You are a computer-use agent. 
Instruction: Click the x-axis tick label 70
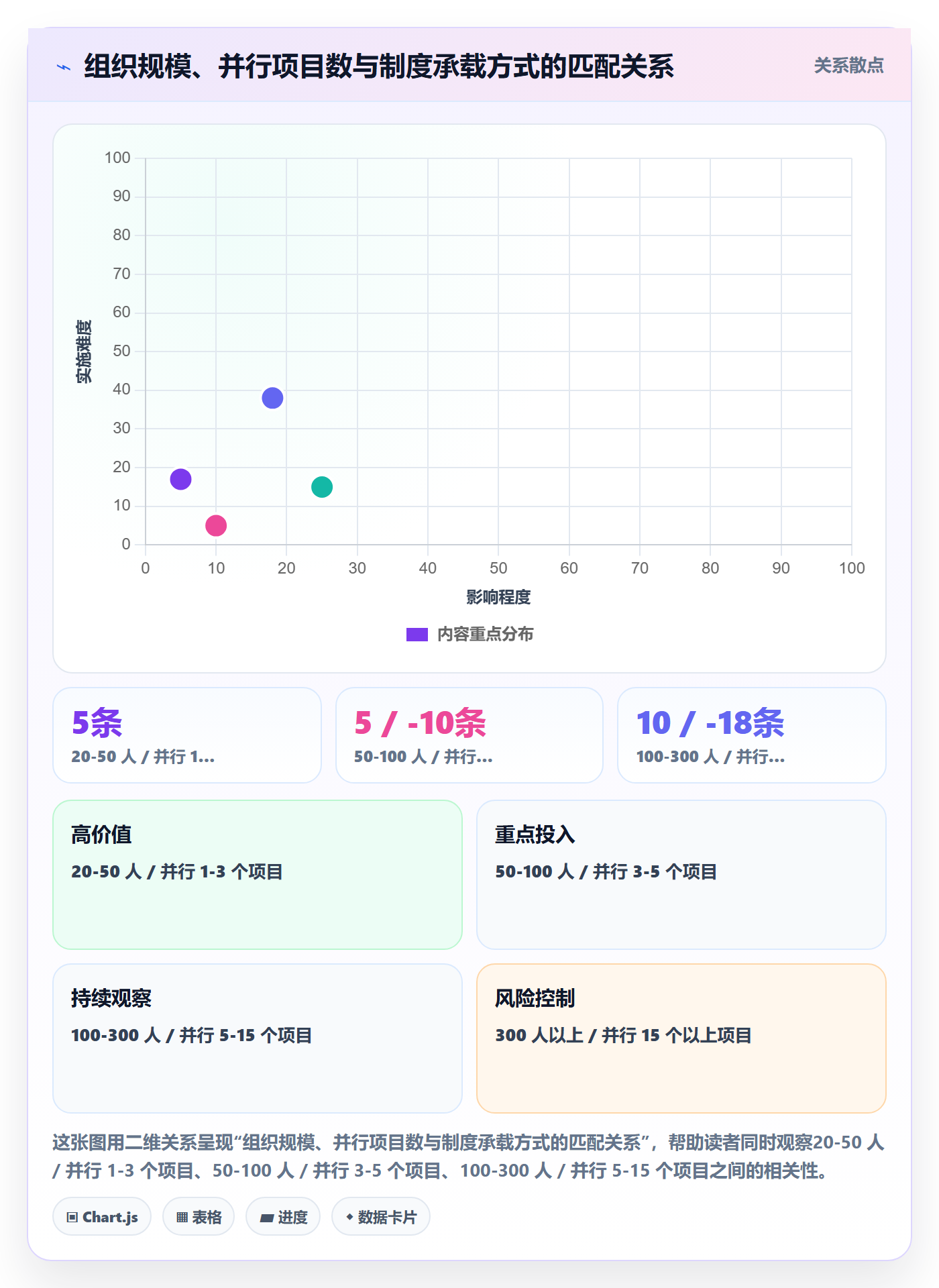640,568
